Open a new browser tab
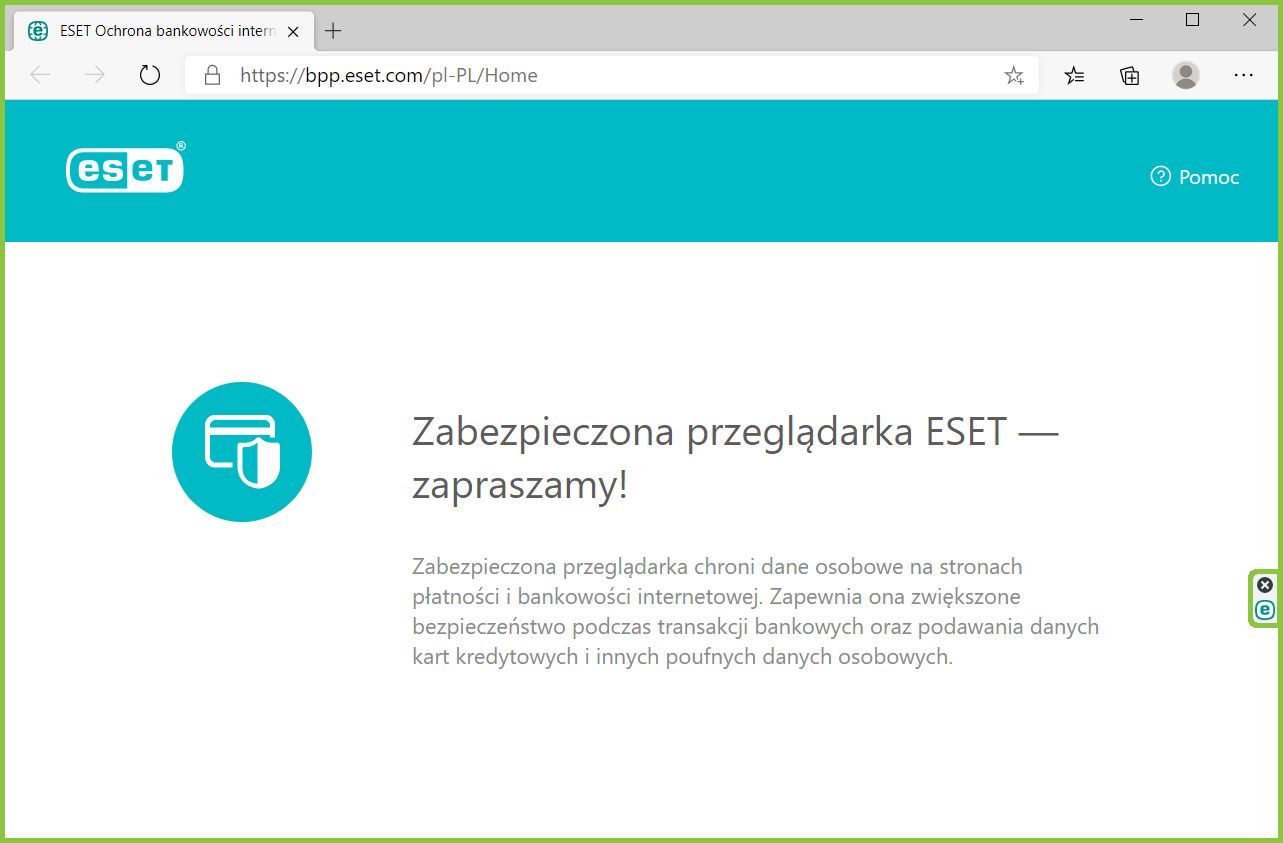Viewport: 1283px width, 843px height. tap(333, 31)
